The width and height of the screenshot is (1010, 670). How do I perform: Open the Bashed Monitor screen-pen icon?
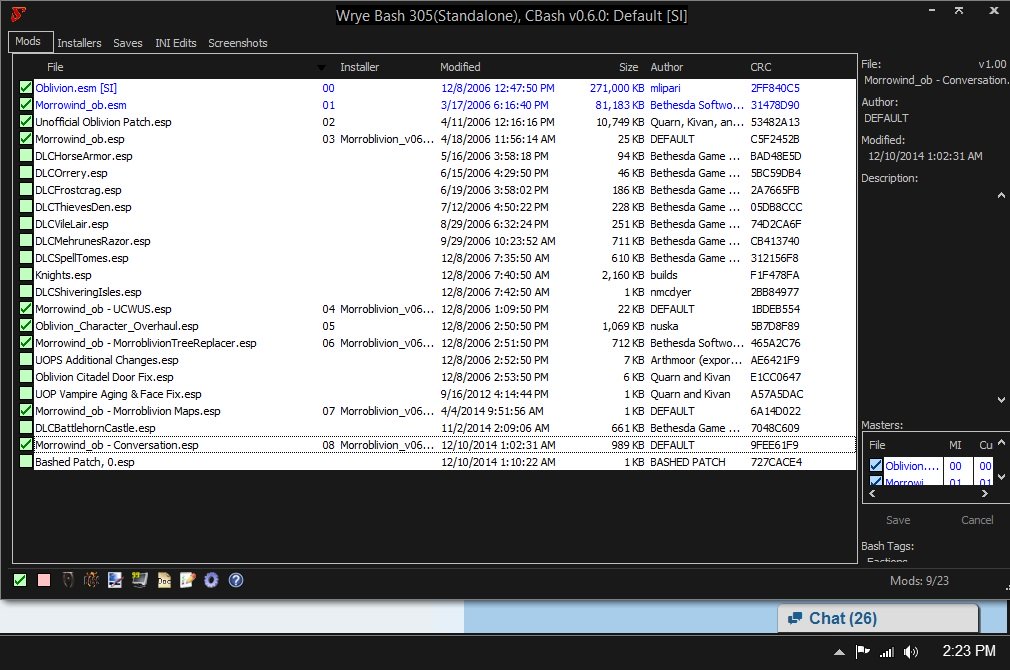115,580
